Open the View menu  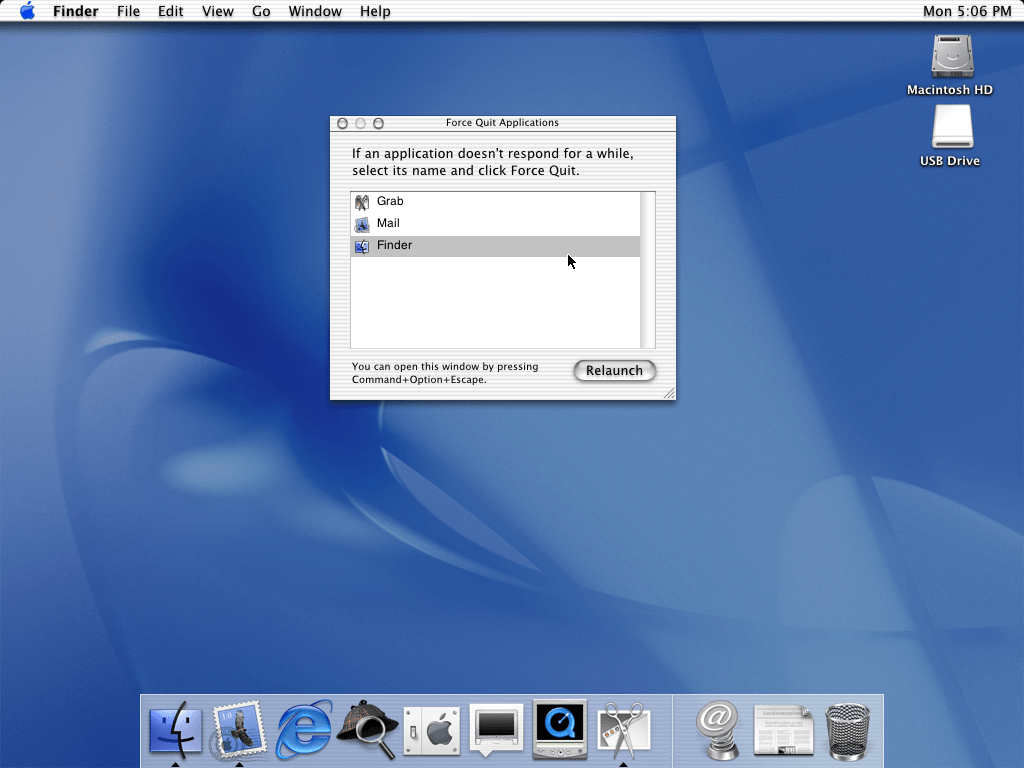pyautogui.click(x=217, y=11)
